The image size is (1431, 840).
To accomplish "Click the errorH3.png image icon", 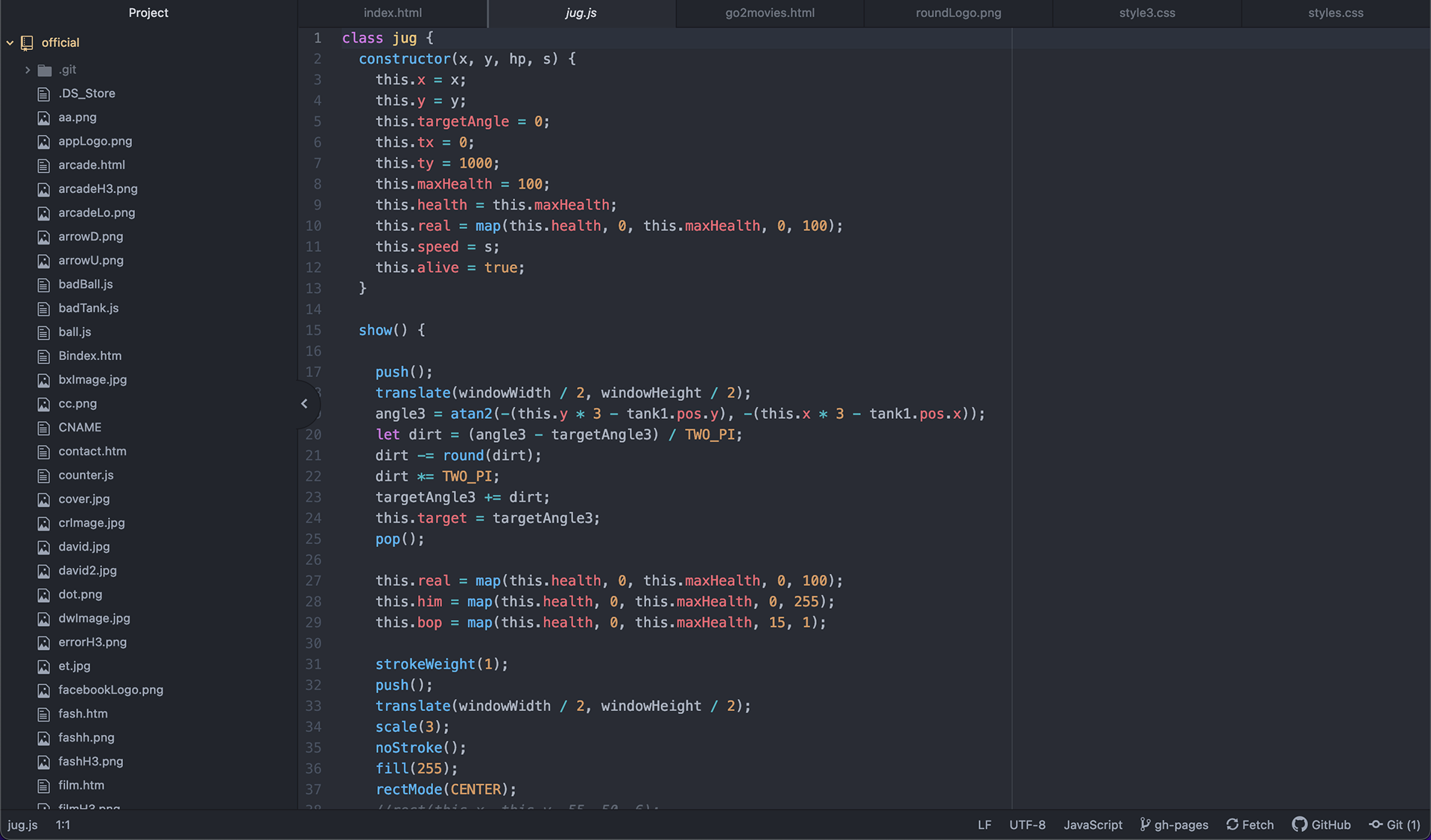I will (x=44, y=642).
